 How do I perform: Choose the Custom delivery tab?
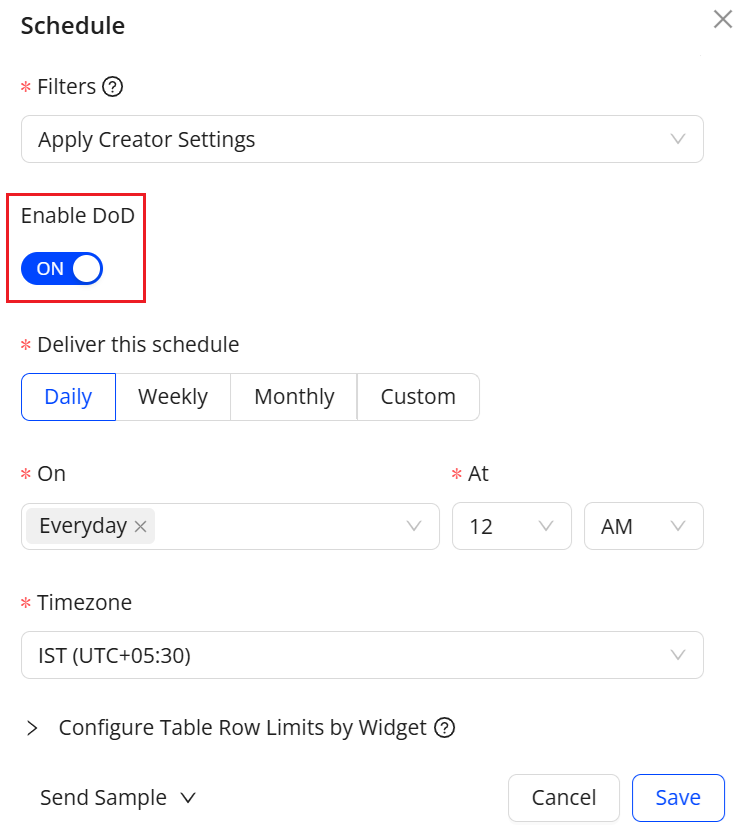[418, 397]
